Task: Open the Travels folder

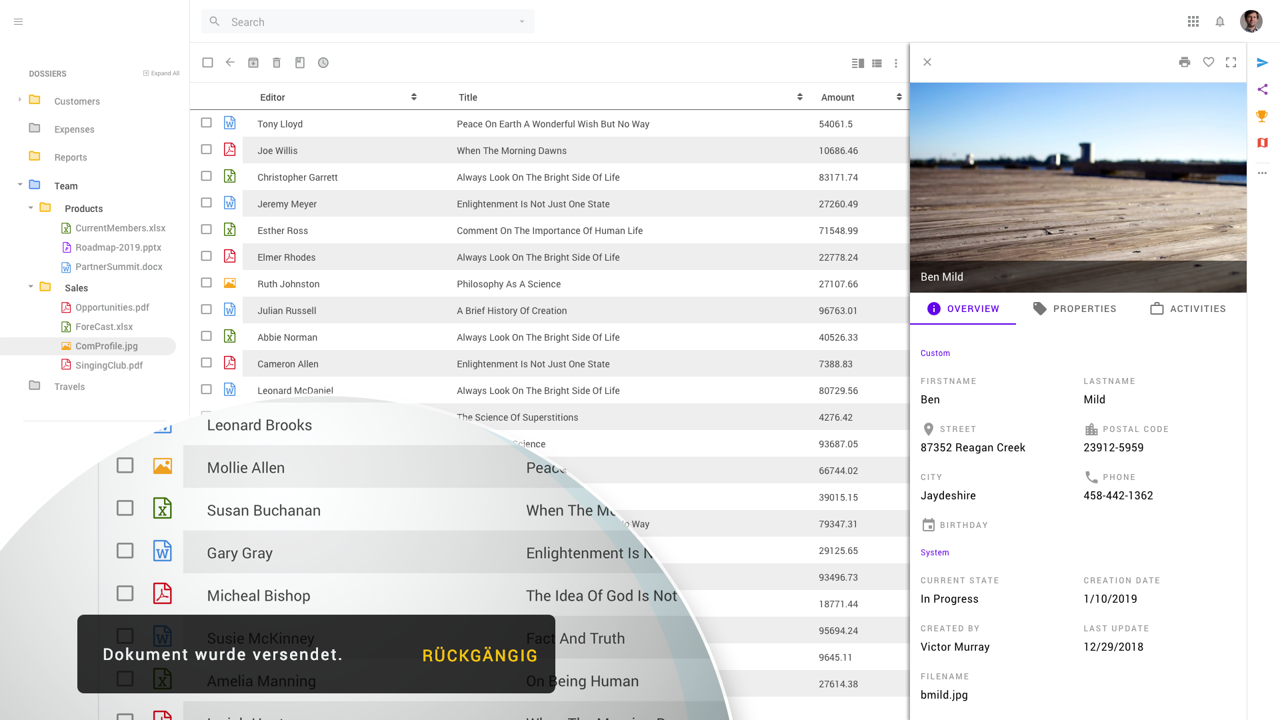Action: click(x=69, y=386)
